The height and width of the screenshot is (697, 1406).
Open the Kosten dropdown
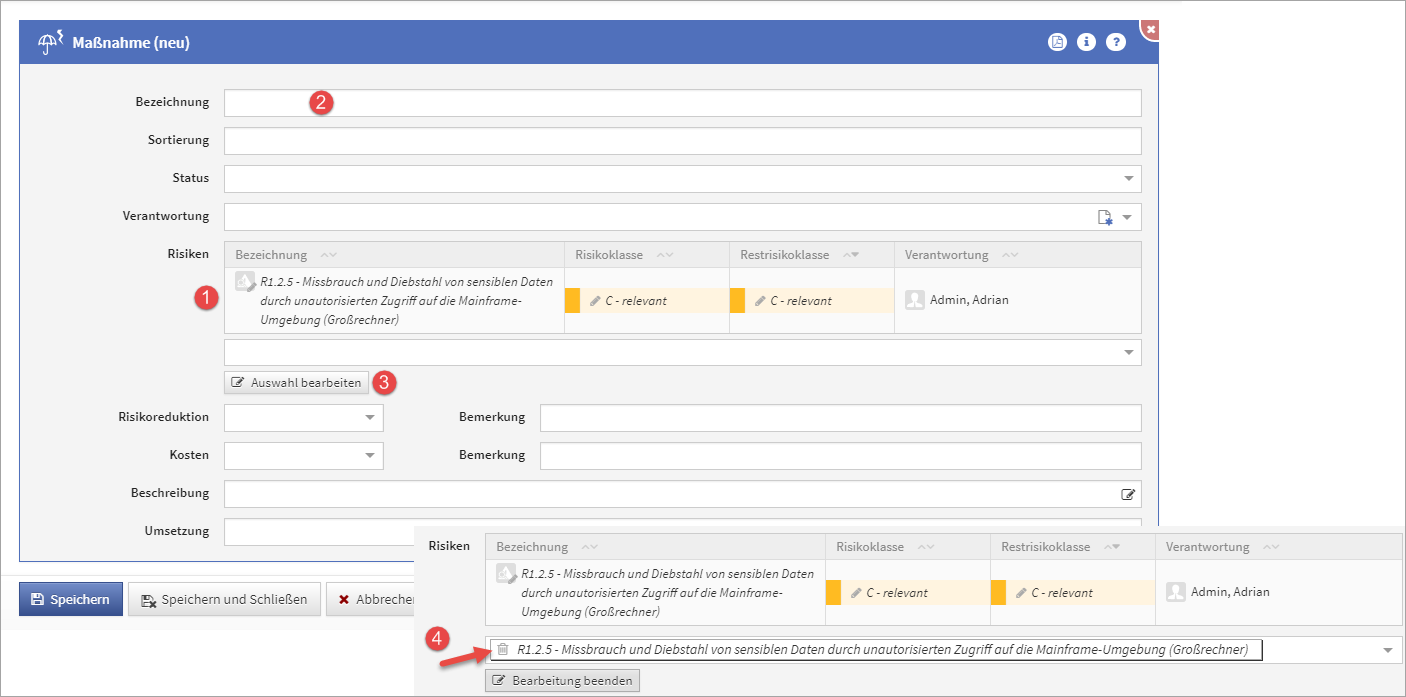point(370,456)
